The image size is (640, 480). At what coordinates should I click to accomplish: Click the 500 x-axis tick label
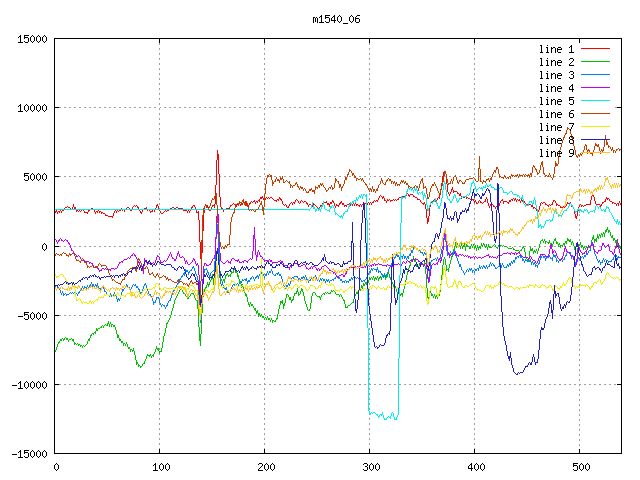[579, 467]
